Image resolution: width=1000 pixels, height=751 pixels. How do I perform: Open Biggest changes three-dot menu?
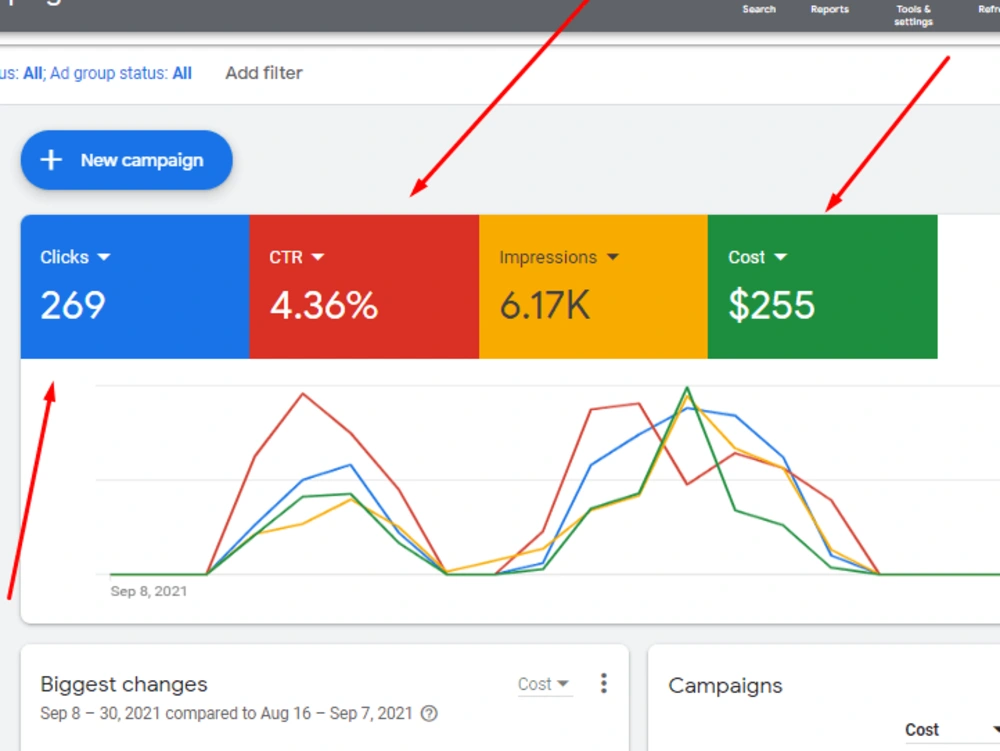pyautogui.click(x=603, y=683)
